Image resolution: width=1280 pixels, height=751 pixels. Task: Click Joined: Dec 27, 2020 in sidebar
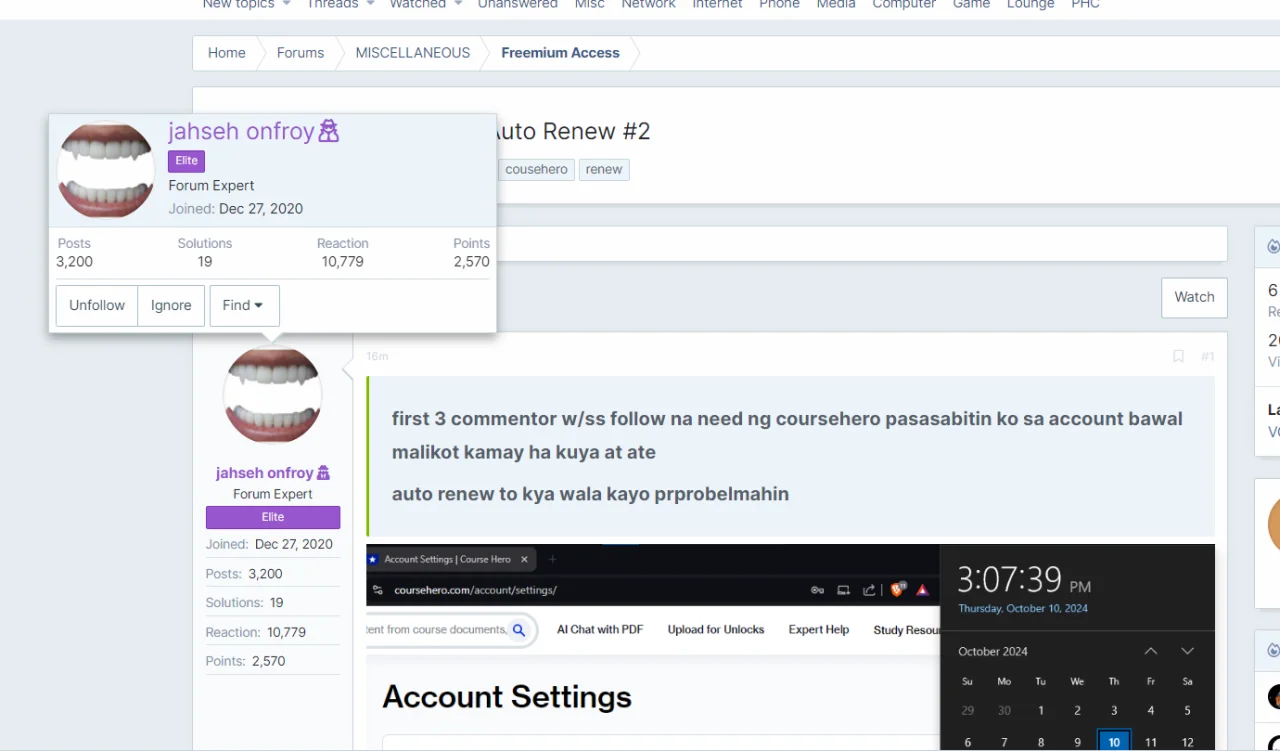point(270,544)
